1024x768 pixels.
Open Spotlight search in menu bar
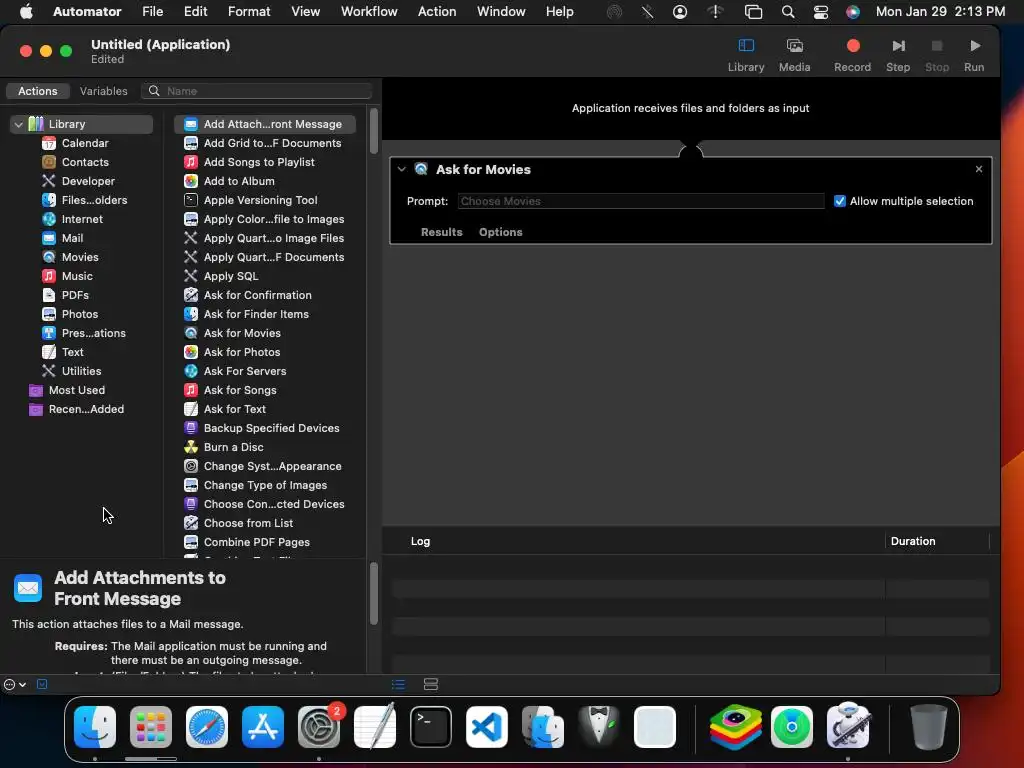point(788,12)
